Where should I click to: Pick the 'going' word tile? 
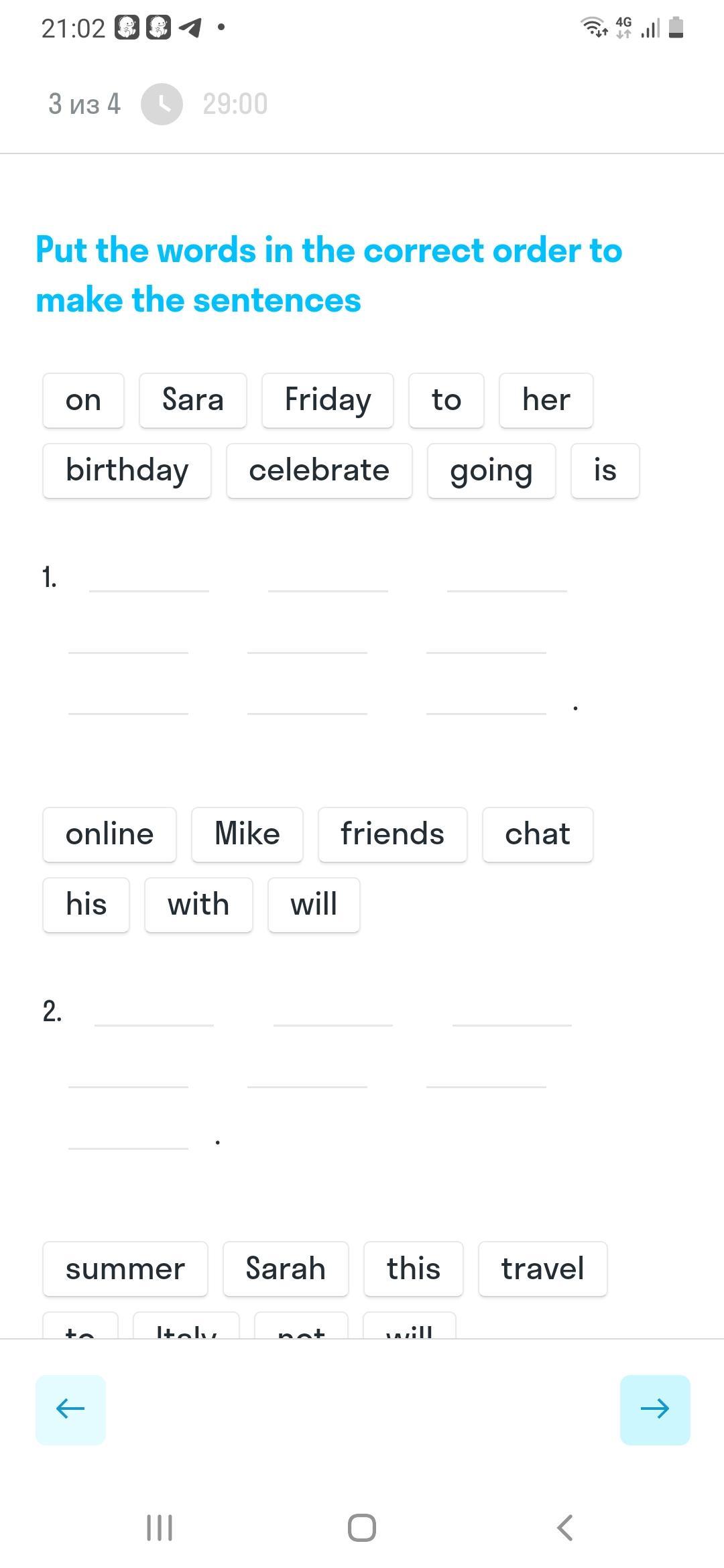491,470
